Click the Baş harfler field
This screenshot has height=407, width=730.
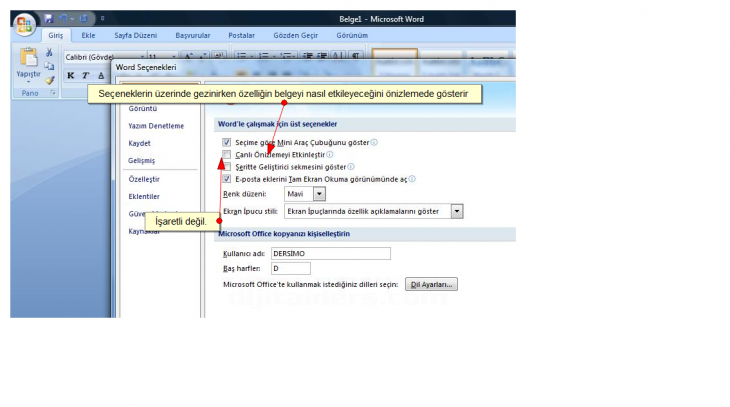coord(291,268)
